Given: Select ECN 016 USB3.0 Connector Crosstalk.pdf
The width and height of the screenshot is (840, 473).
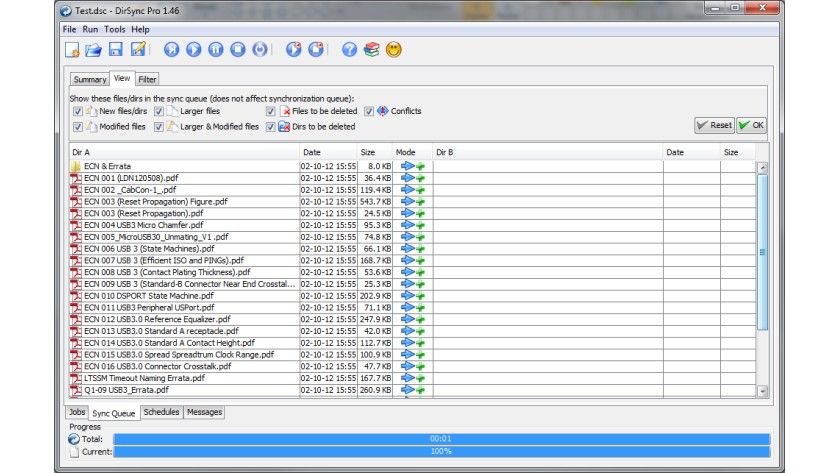Looking at the screenshot, I should pos(412,366).
